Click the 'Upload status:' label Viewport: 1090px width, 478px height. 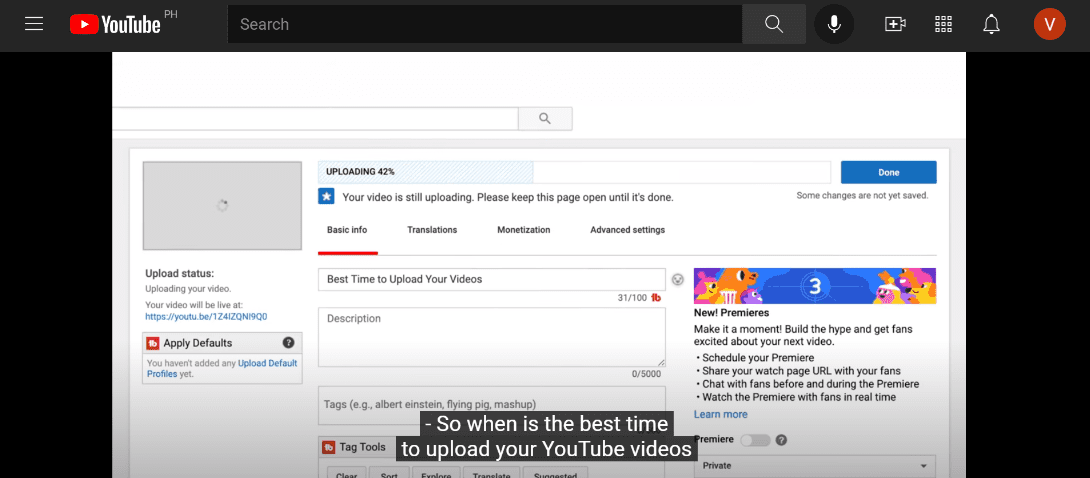coord(180,274)
